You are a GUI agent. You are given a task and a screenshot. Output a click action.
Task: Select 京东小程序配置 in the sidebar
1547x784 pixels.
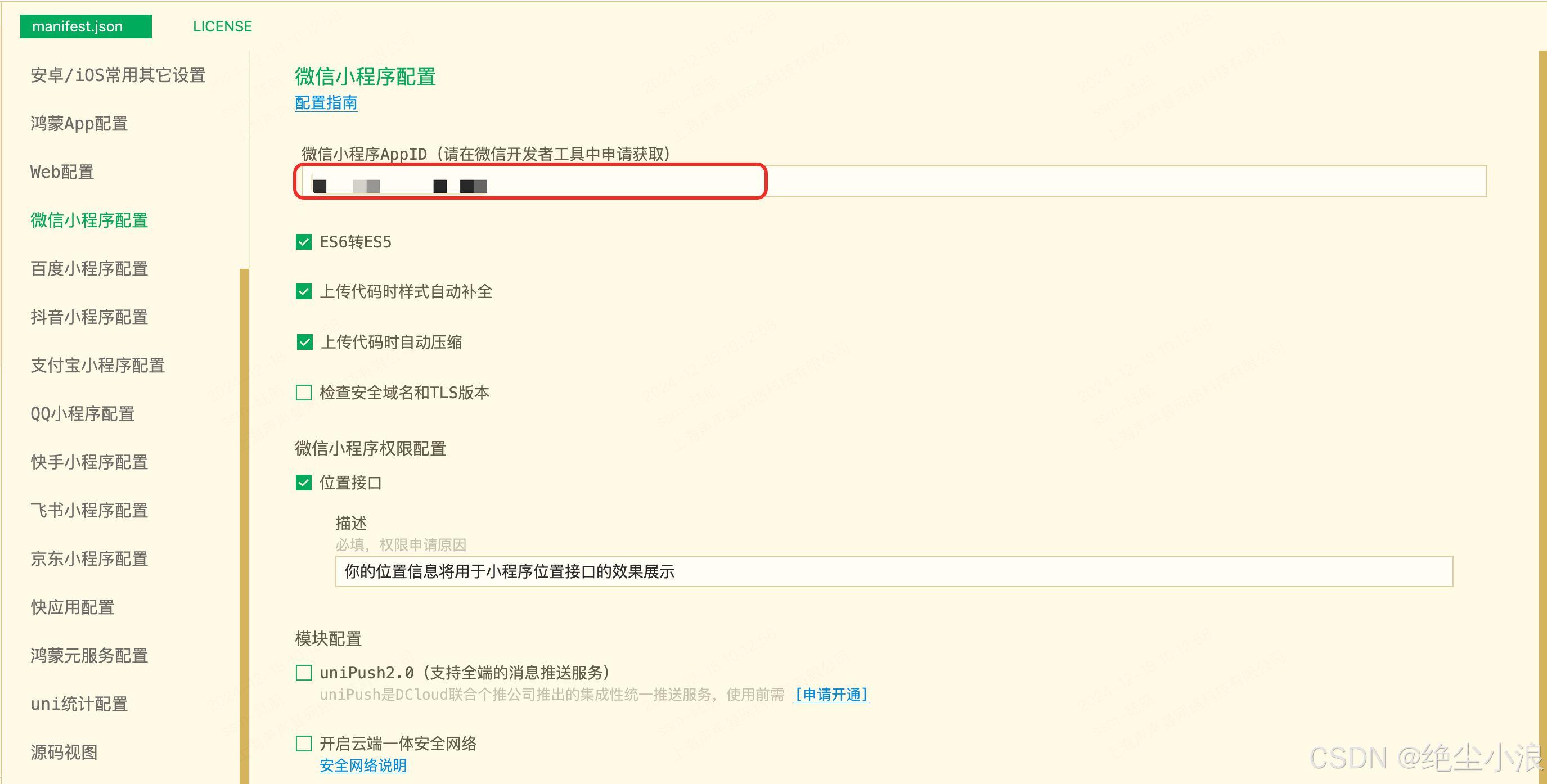(x=89, y=558)
